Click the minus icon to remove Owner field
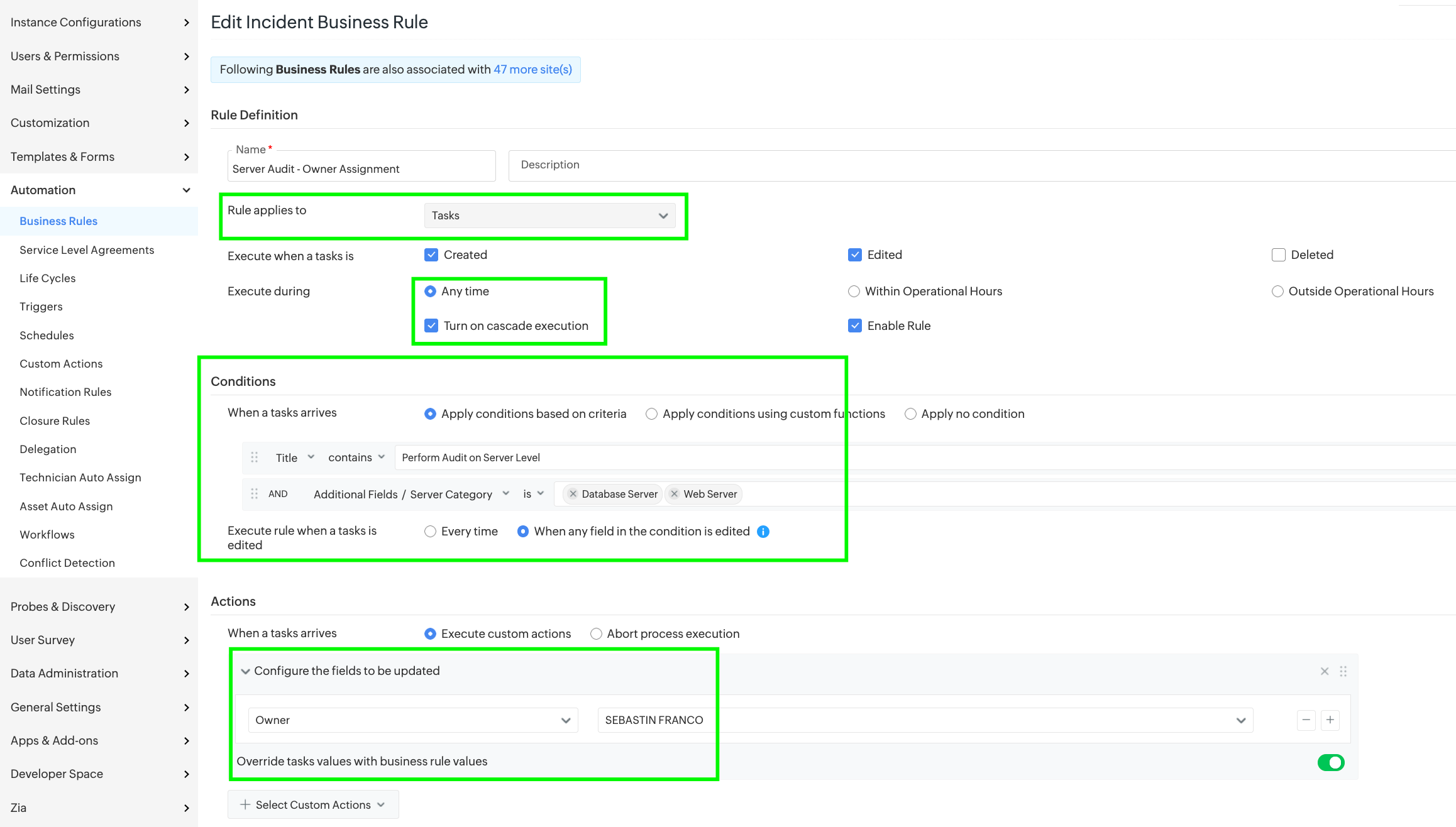Screen dimensions: 1456x827 1306,720
